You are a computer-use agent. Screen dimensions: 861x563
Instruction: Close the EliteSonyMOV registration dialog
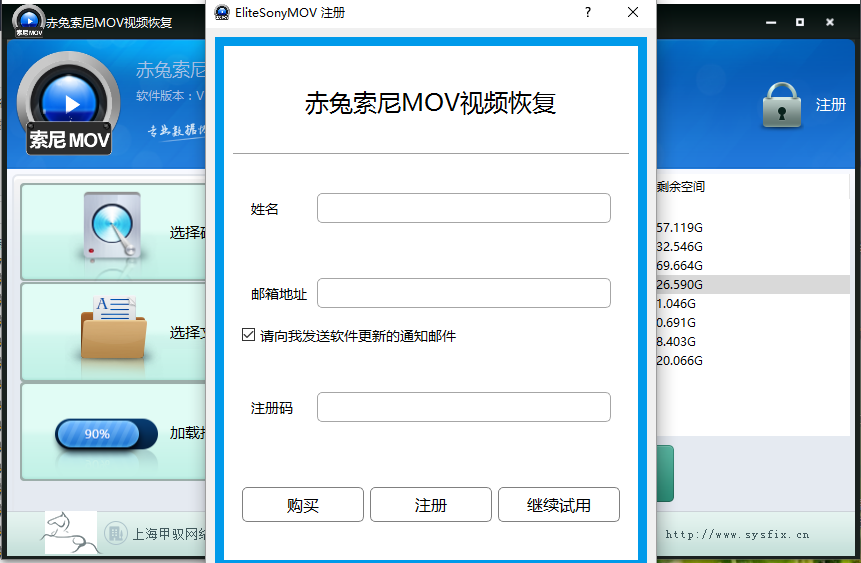(633, 12)
